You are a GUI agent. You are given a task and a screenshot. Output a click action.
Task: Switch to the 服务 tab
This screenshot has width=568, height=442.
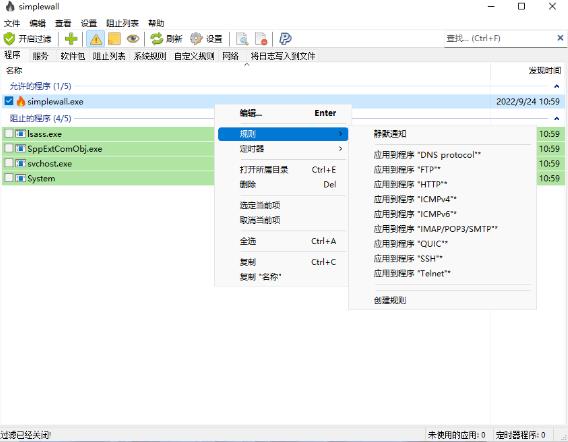40,56
